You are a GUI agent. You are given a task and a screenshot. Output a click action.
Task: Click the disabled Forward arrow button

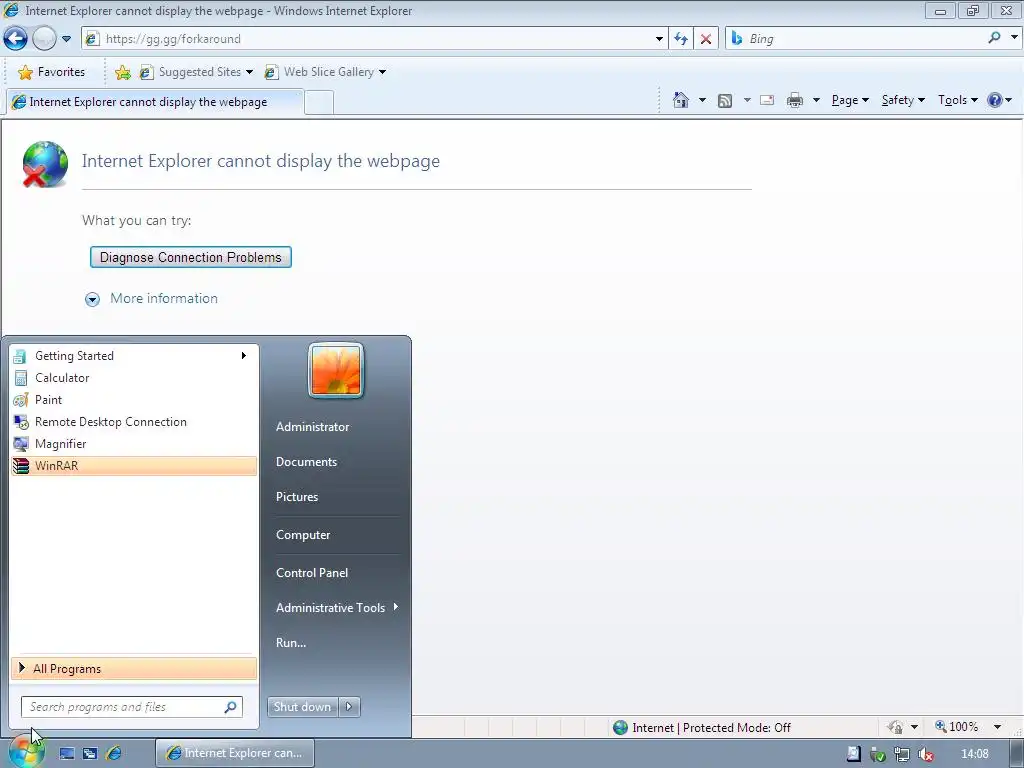pos(44,39)
